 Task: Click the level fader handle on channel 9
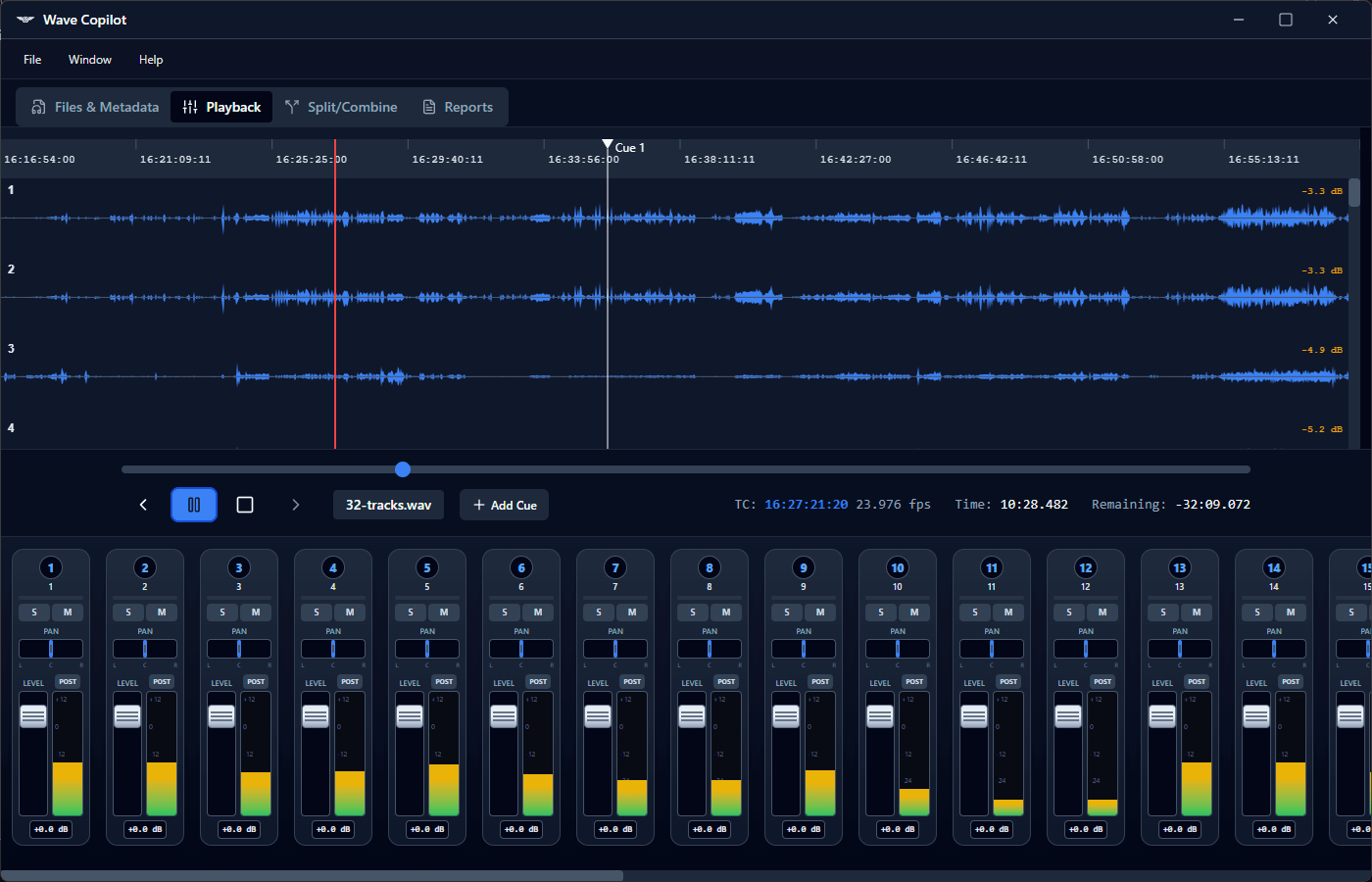point(786,716)
